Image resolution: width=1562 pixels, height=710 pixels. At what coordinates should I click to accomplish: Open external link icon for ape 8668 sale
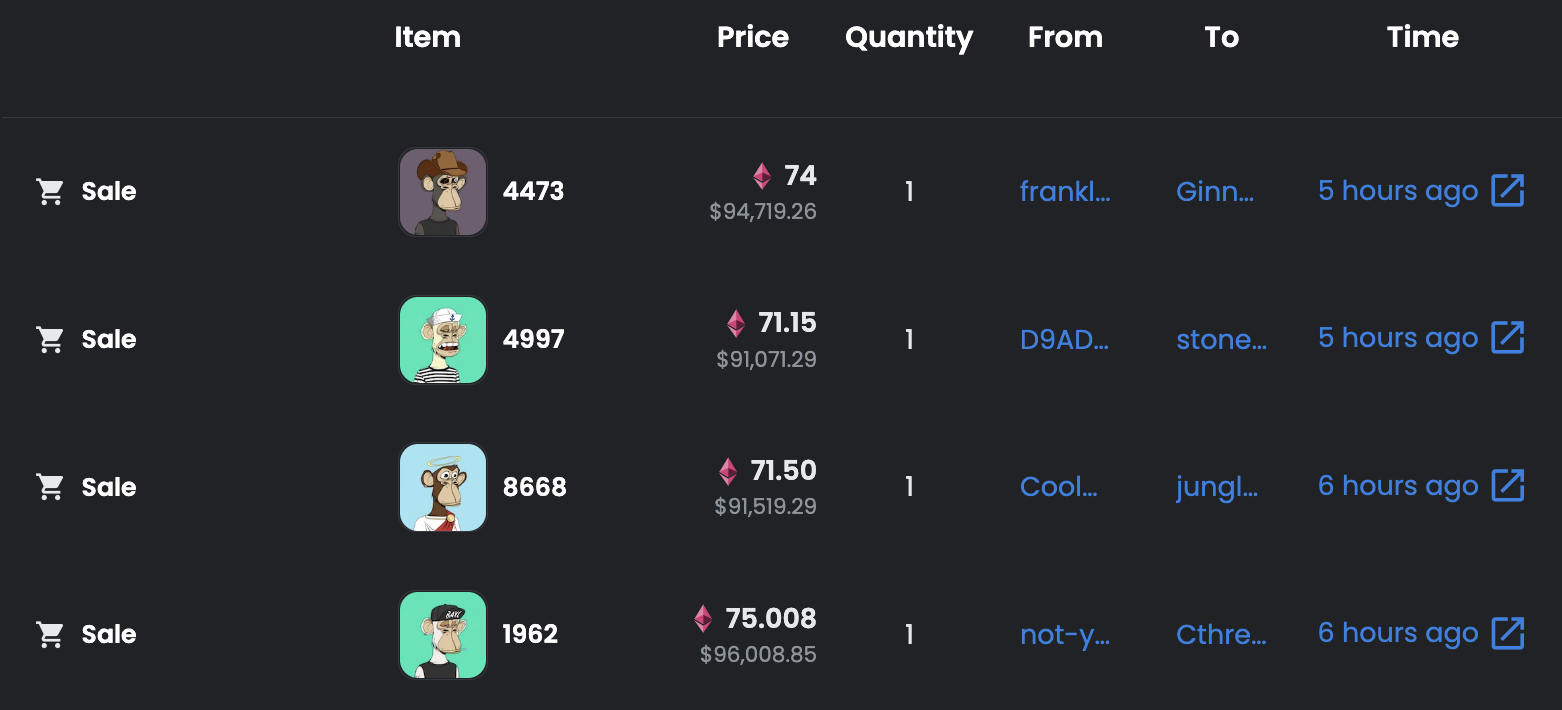(x=1507, y=486)
